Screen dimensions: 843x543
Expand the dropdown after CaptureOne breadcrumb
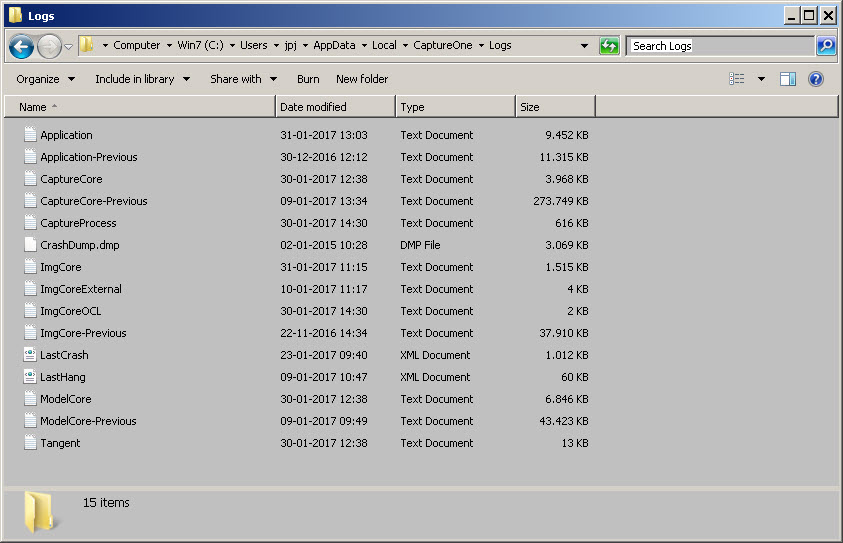481,46
